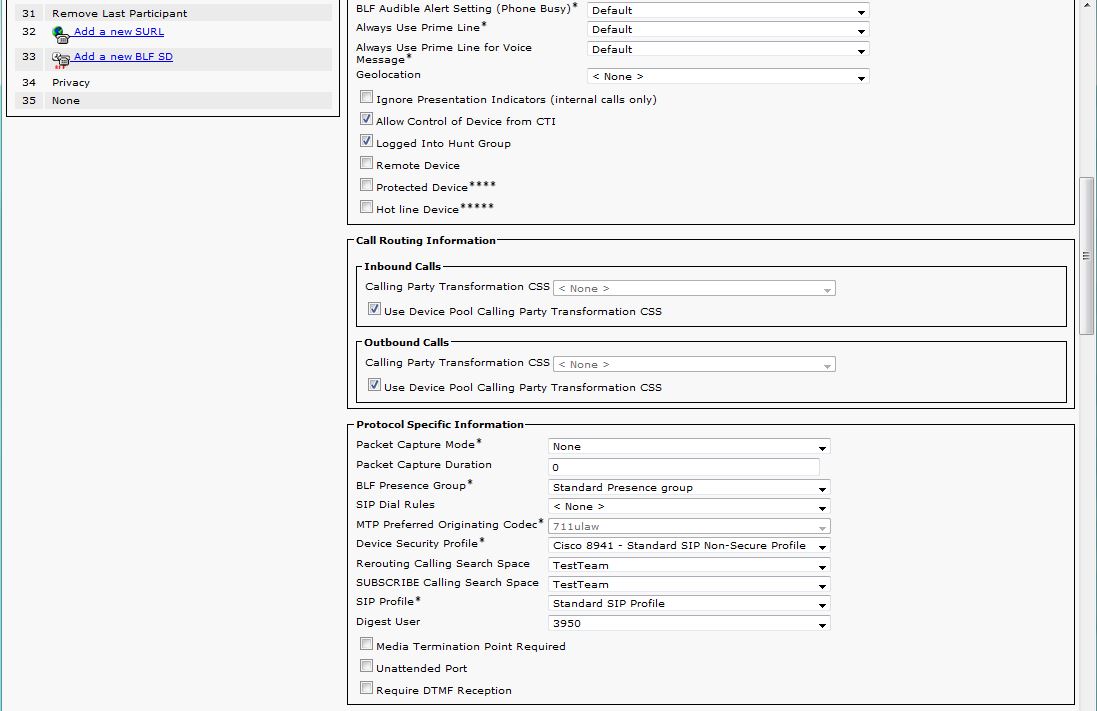Open the Digest User dropdown
This screenshot has width=1097, height=711.
pos(688,624)
